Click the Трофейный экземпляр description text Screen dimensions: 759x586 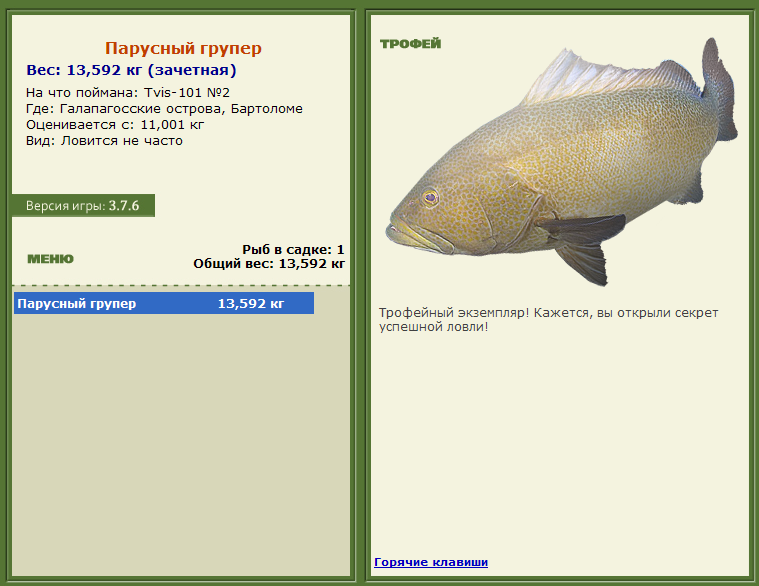[548, 320]
